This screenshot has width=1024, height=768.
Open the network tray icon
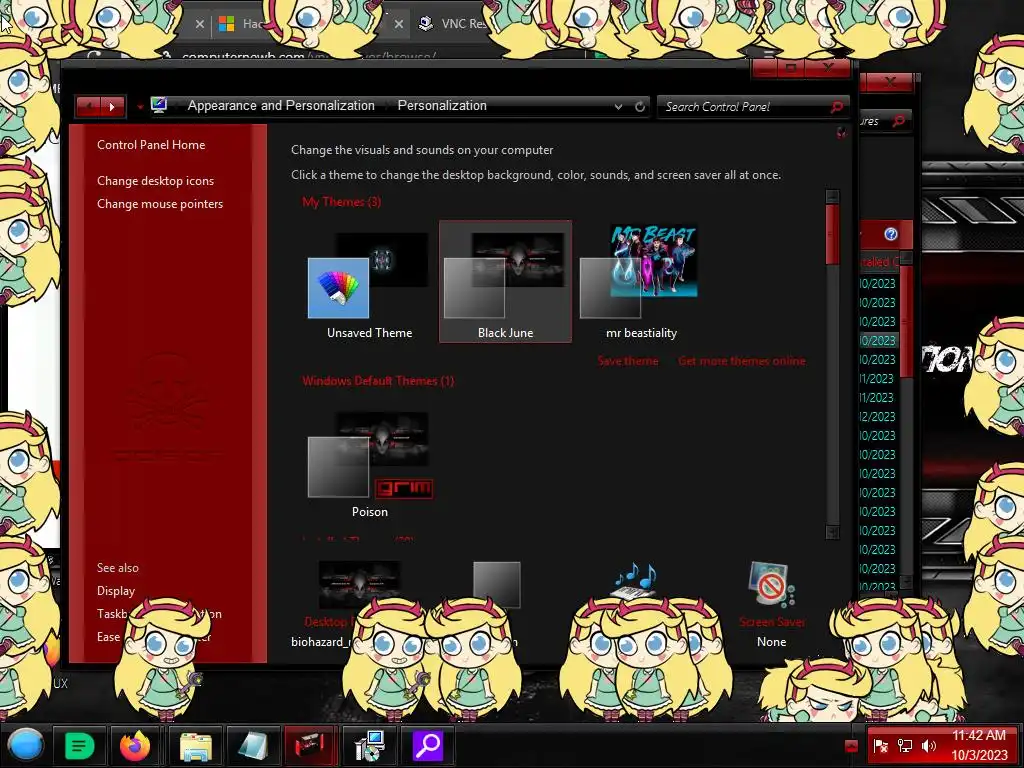904,746
